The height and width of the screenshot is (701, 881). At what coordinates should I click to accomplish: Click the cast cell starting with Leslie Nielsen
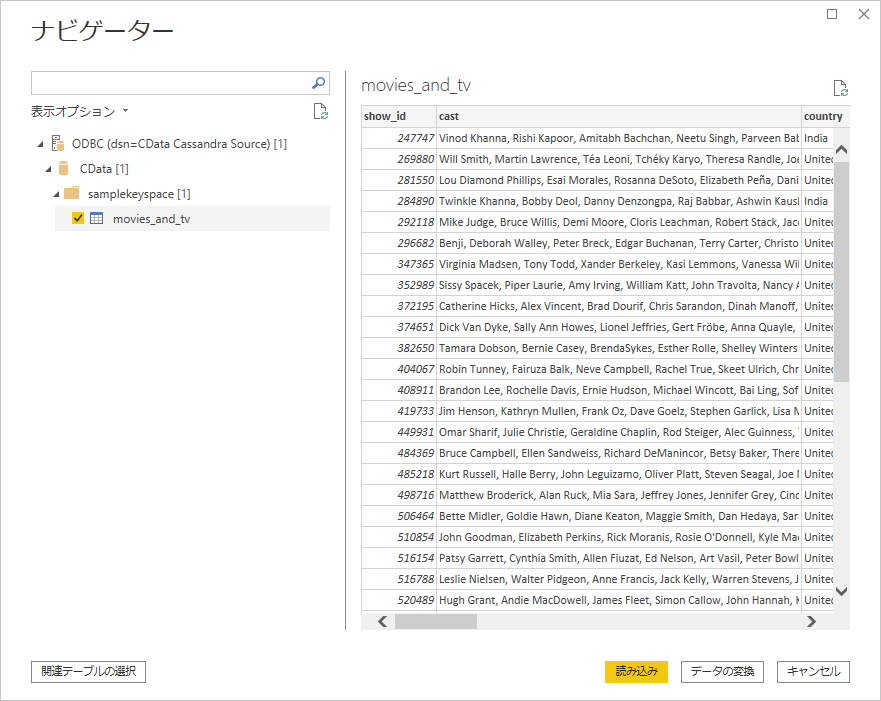[619, 579]
